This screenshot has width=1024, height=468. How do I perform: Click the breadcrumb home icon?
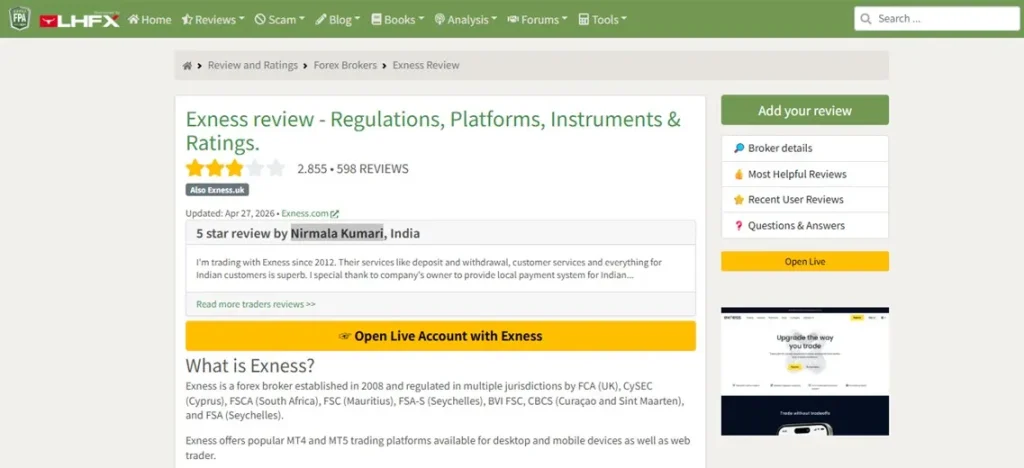coord(187,65)
